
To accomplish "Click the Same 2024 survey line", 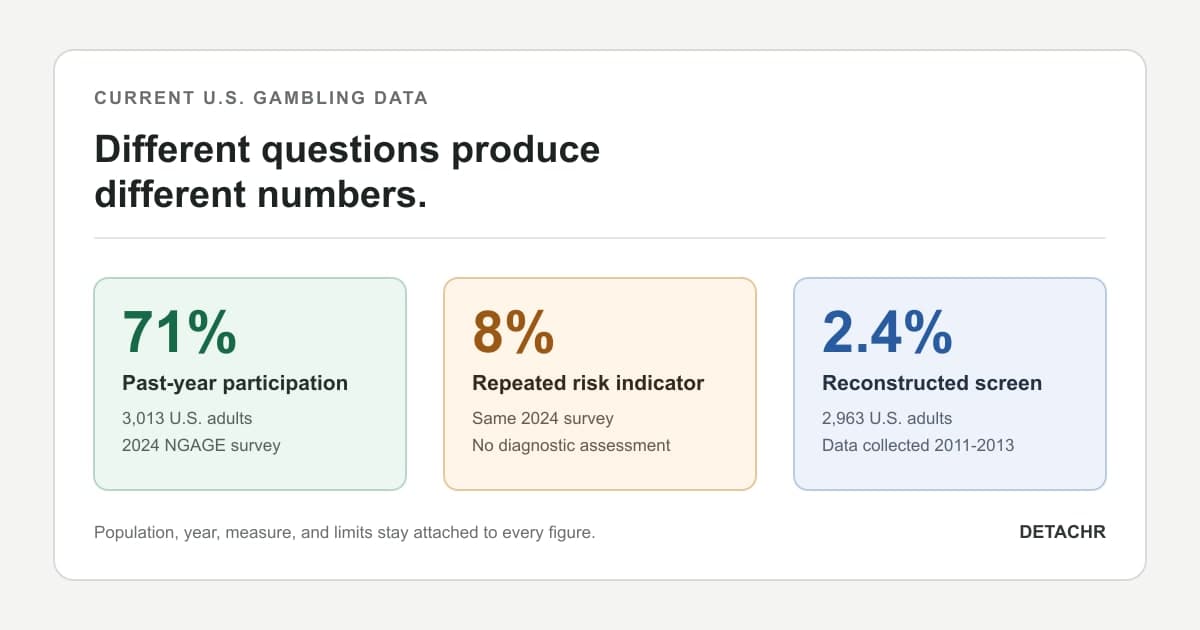I will pyautogui.click(x=543, y=418).
